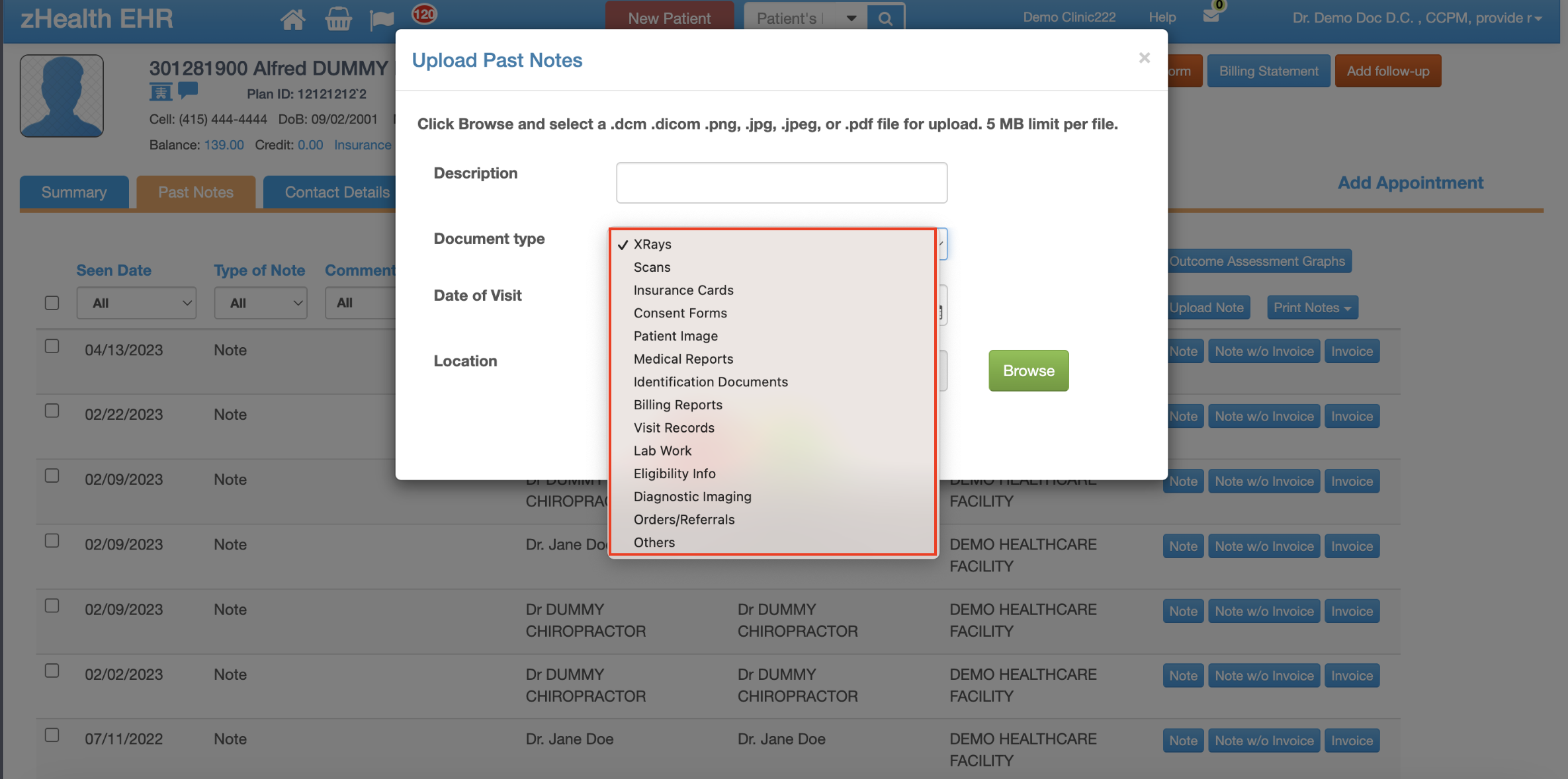The width and height of the screenshot is (1568, 779).
Task: Open the shopping basket icon
Action: pyautogui.click(x=338, y=19)
